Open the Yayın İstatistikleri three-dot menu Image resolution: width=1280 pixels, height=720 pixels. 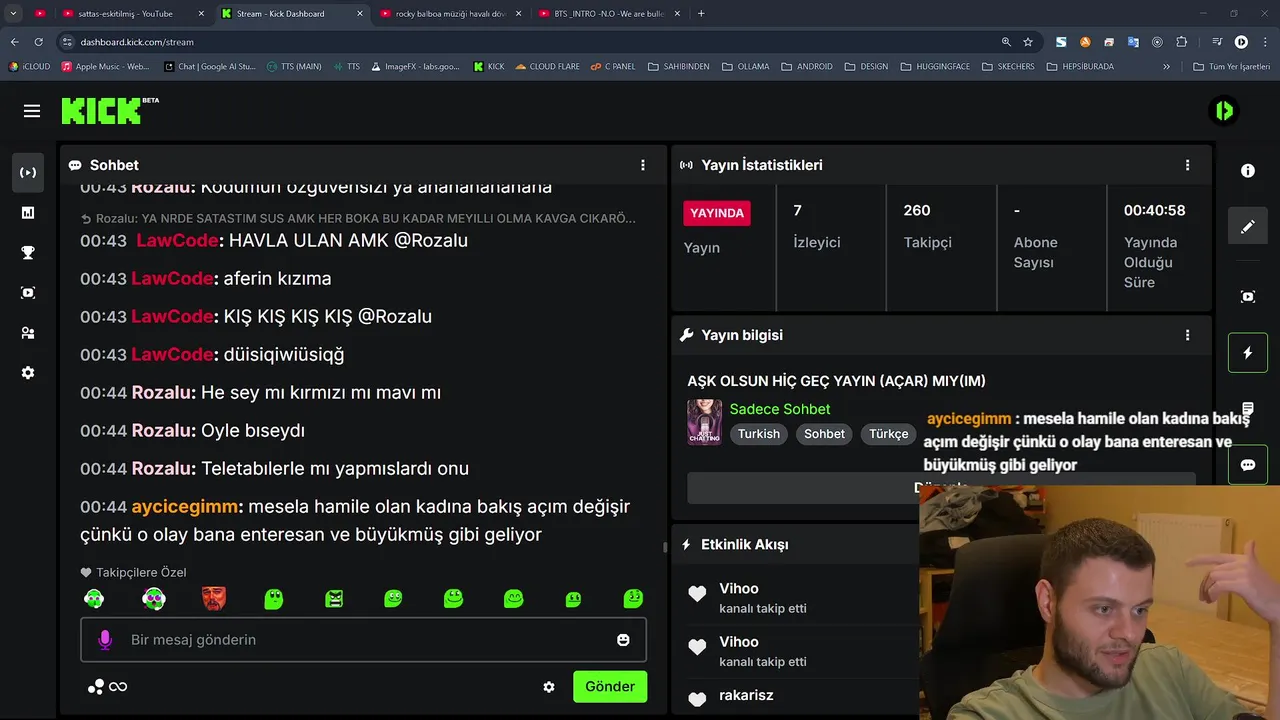(1187, 165)
